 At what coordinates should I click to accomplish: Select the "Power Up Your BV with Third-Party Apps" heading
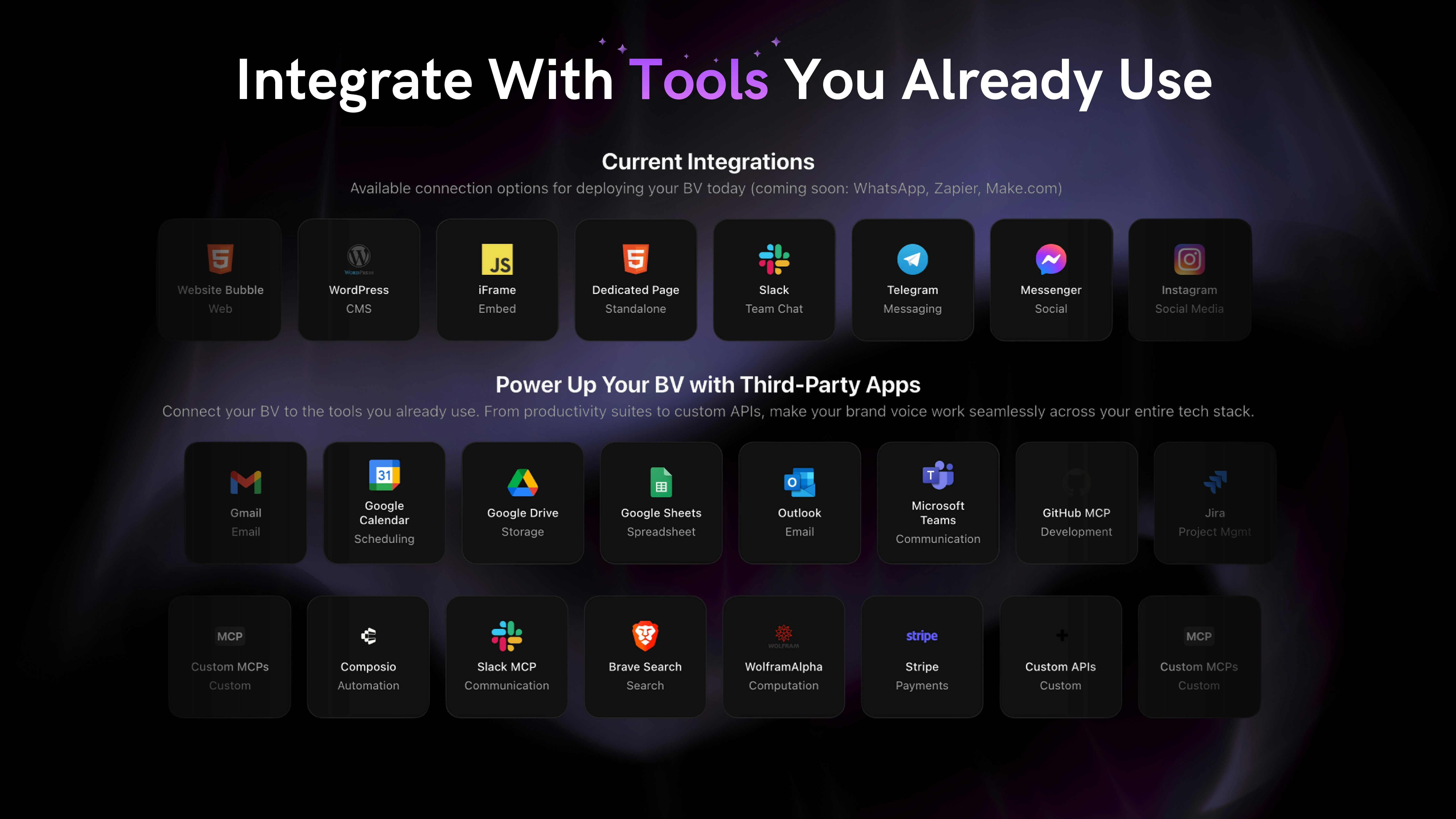pyautogui.click(x=708, y=385)
